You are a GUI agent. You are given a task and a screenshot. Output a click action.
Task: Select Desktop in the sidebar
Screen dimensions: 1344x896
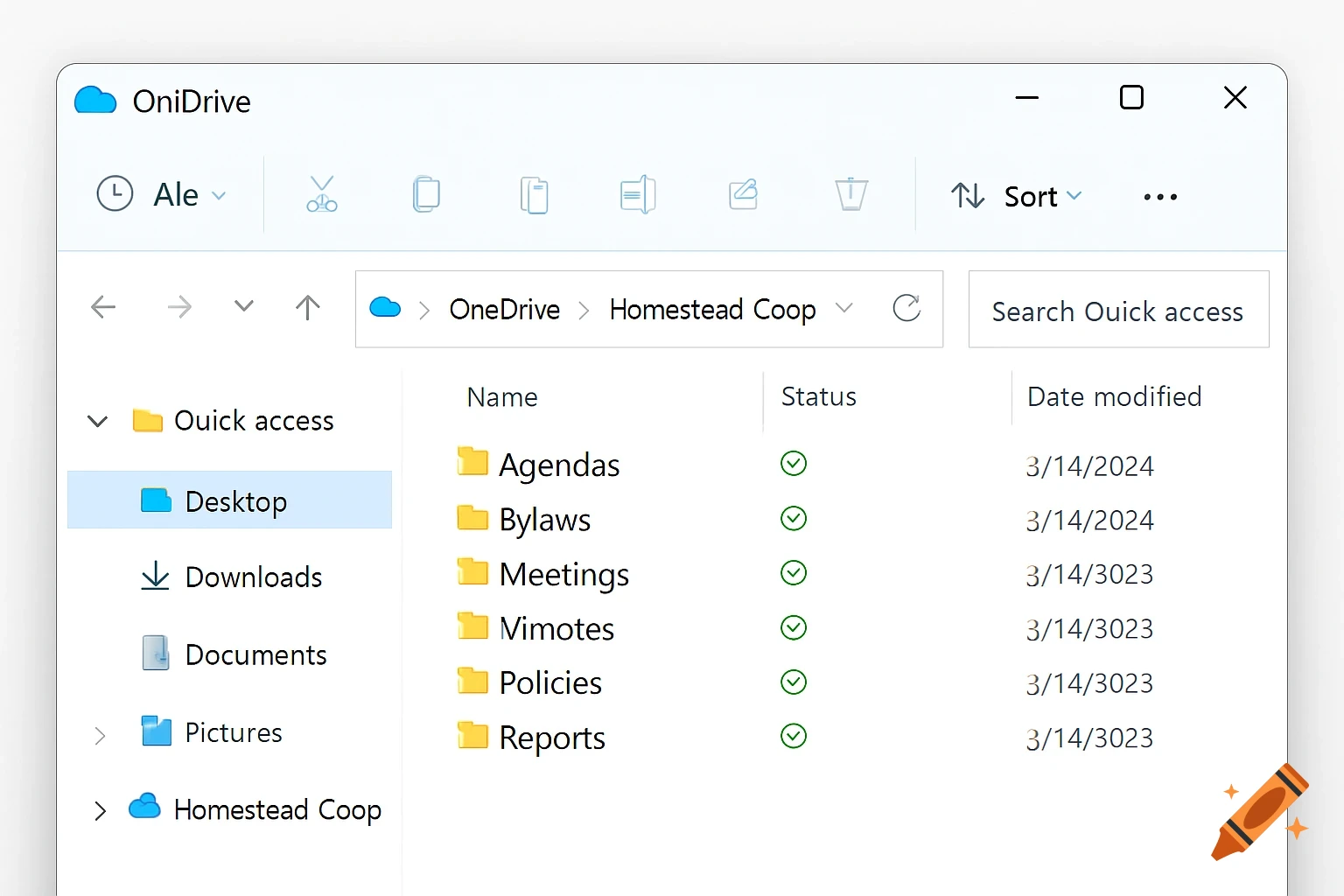[x=229, y=500]
